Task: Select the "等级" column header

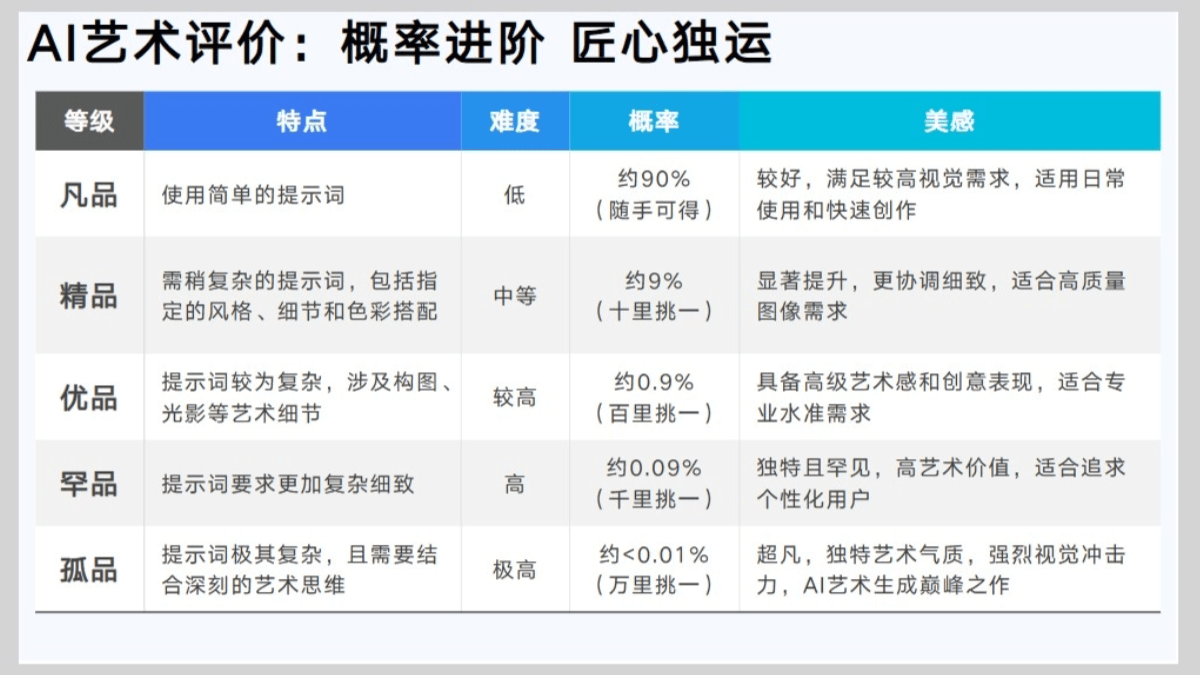Action: (89, 121)
